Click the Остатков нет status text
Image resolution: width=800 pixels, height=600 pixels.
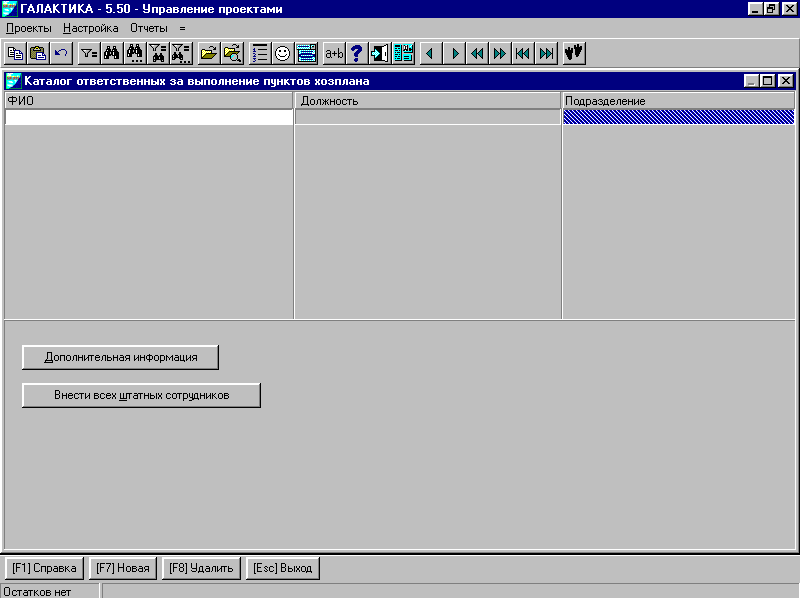point(37,592)
